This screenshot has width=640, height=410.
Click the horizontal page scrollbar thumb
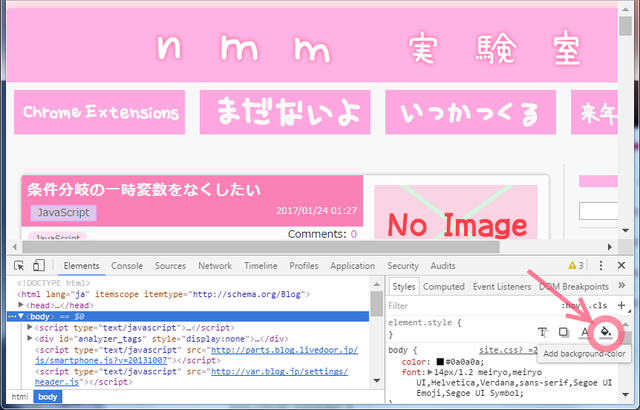pos(261,247)
